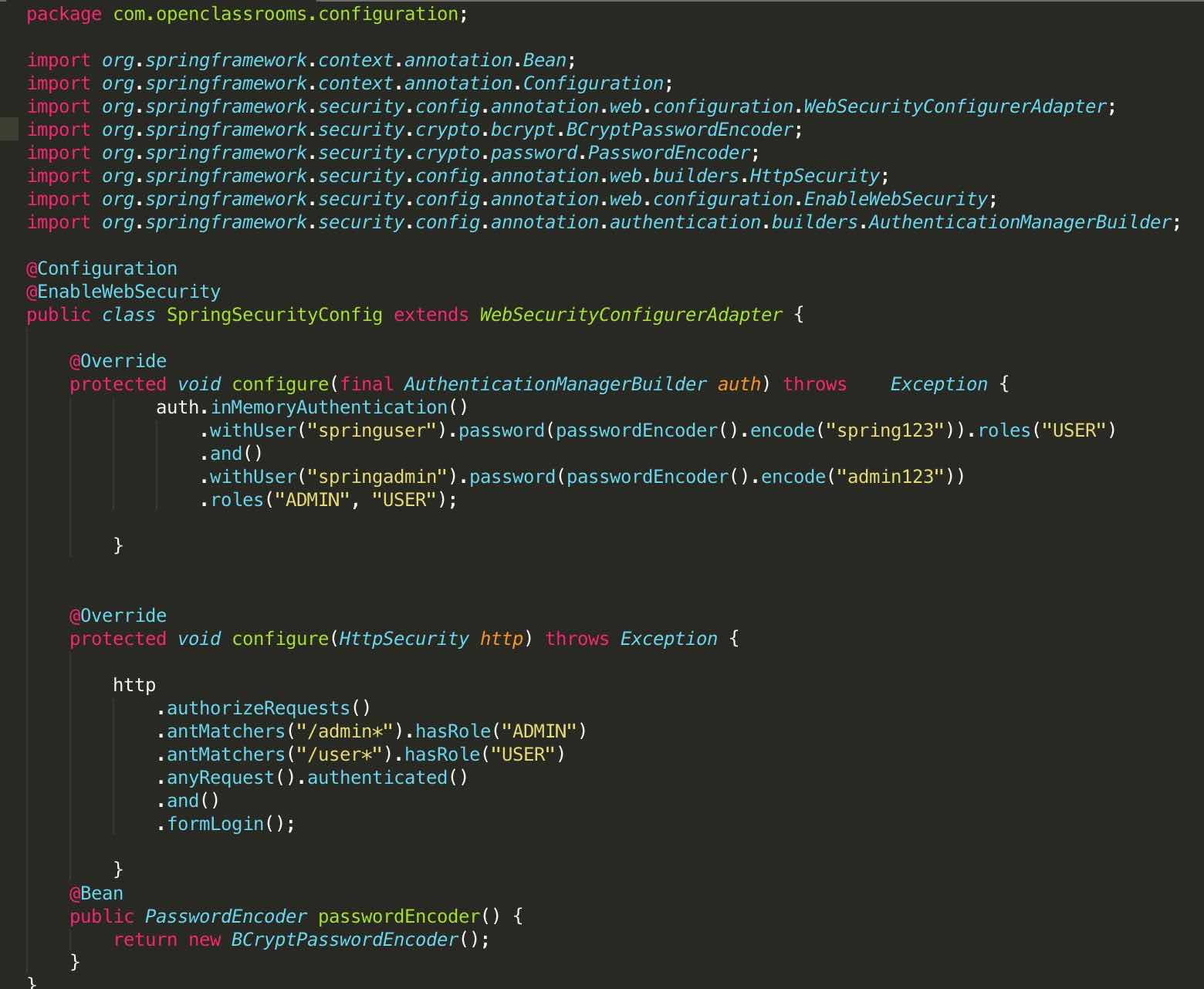
Task: Click the gutter marker beside the BCryptPasswordEncoder import
Action: point(8,130)
